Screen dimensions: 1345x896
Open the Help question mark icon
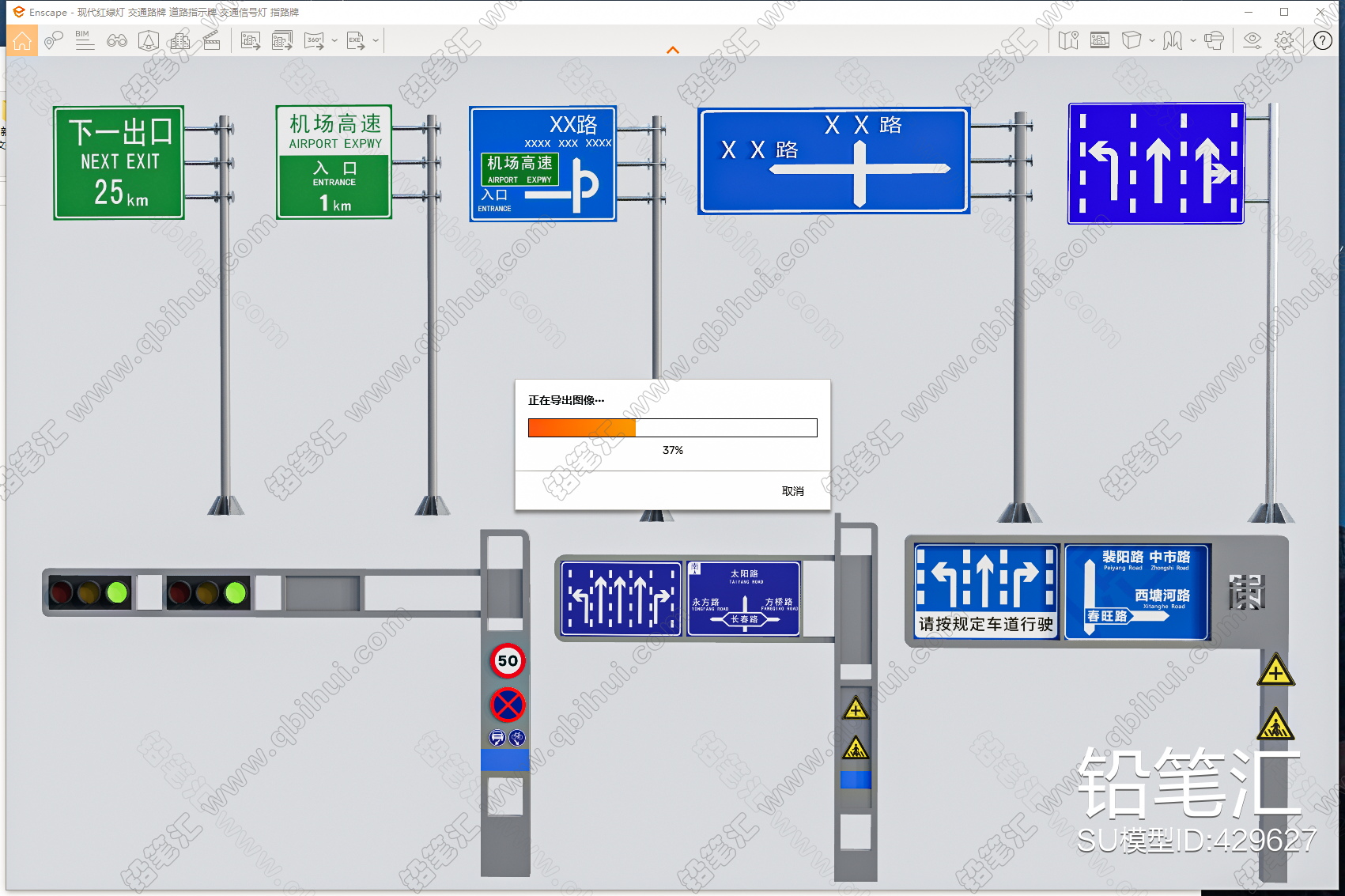tap(1323, 40)
